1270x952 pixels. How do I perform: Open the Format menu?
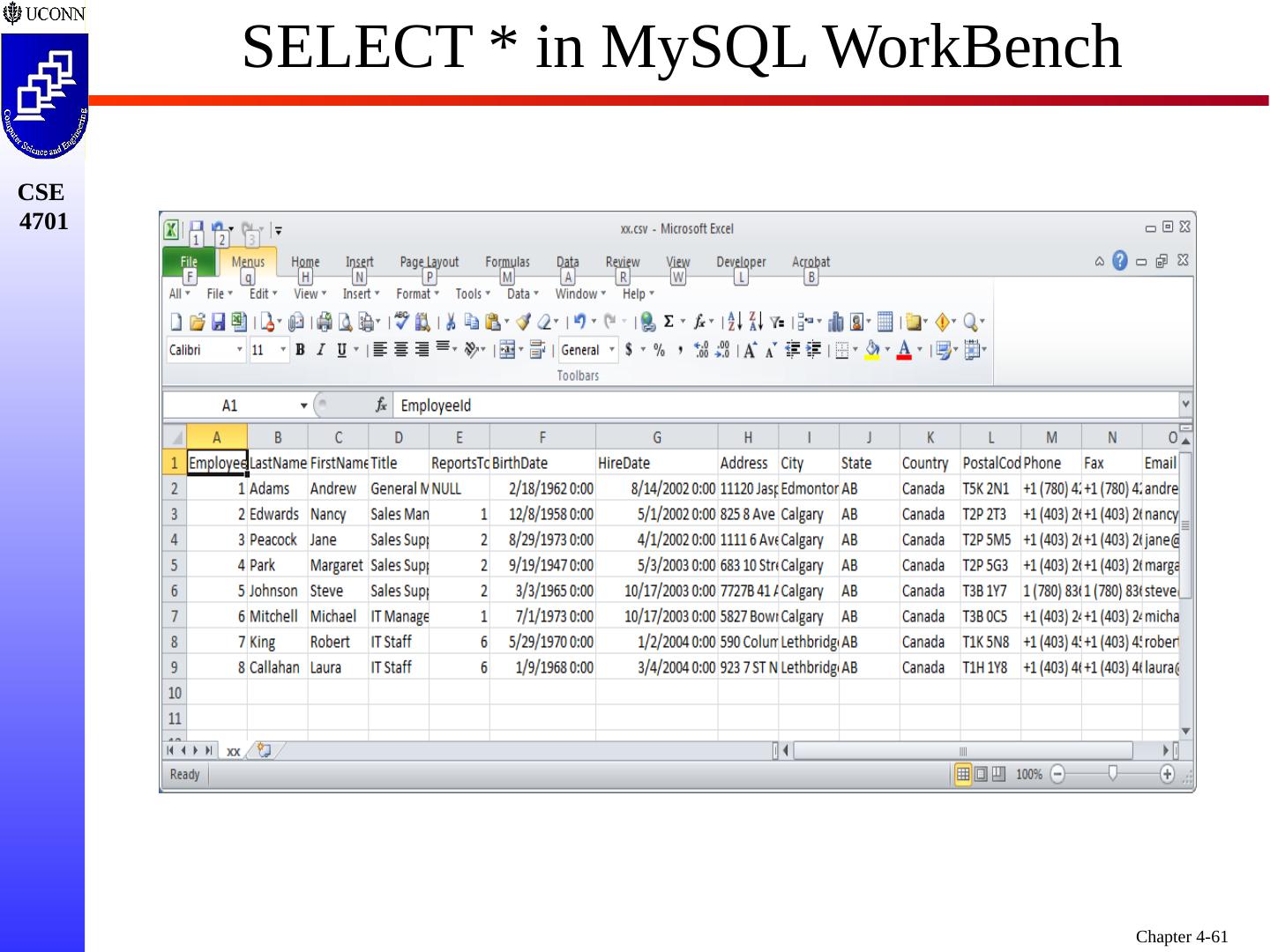(x=416, y=294)
